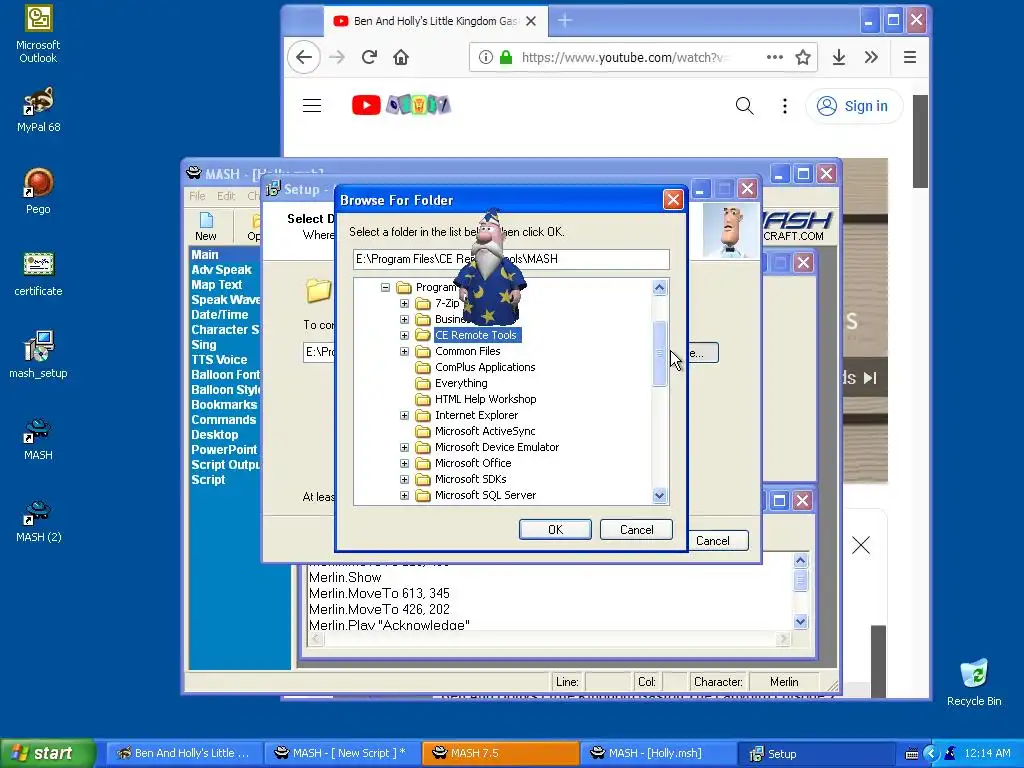Screen dimensions: 1024x768
Task: Go to Firefox home page
Action: click(x=401, y=57)
